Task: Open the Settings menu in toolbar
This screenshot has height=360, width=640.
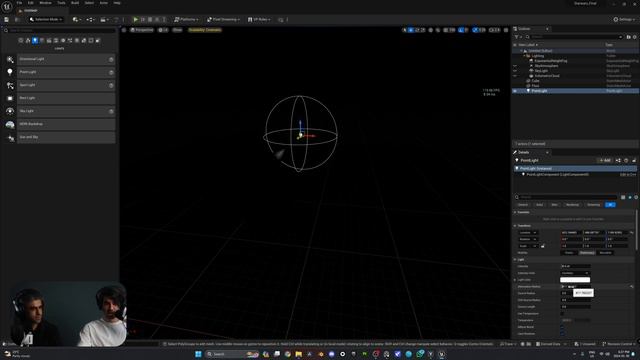Action: 624,19
